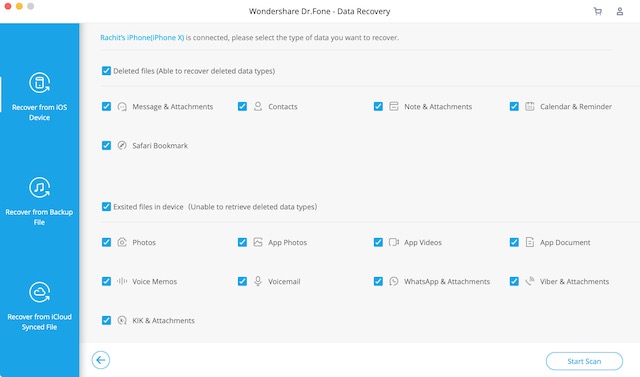Toggle the Contacts checkbox

[242, 106]
